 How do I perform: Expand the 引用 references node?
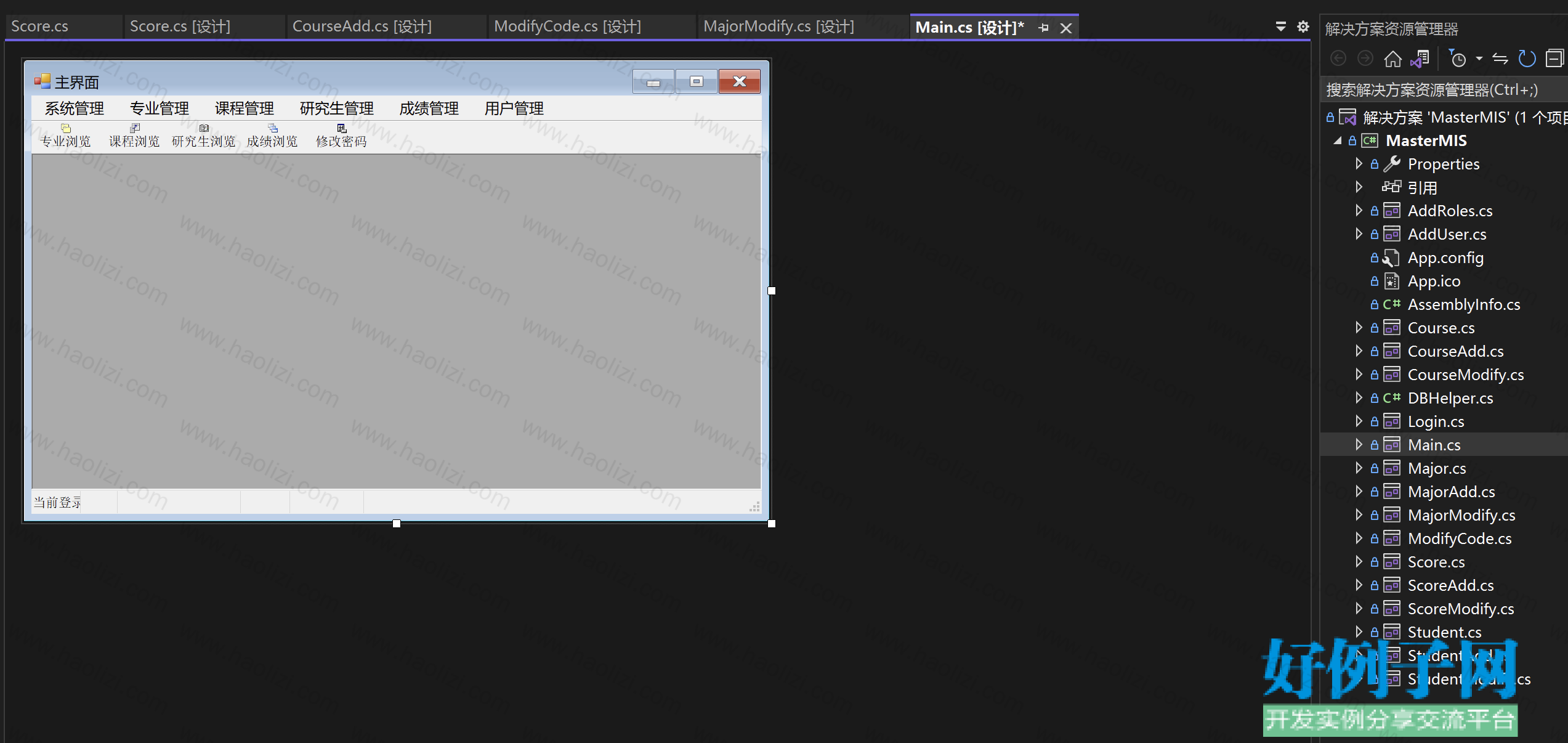(1359, 187)
